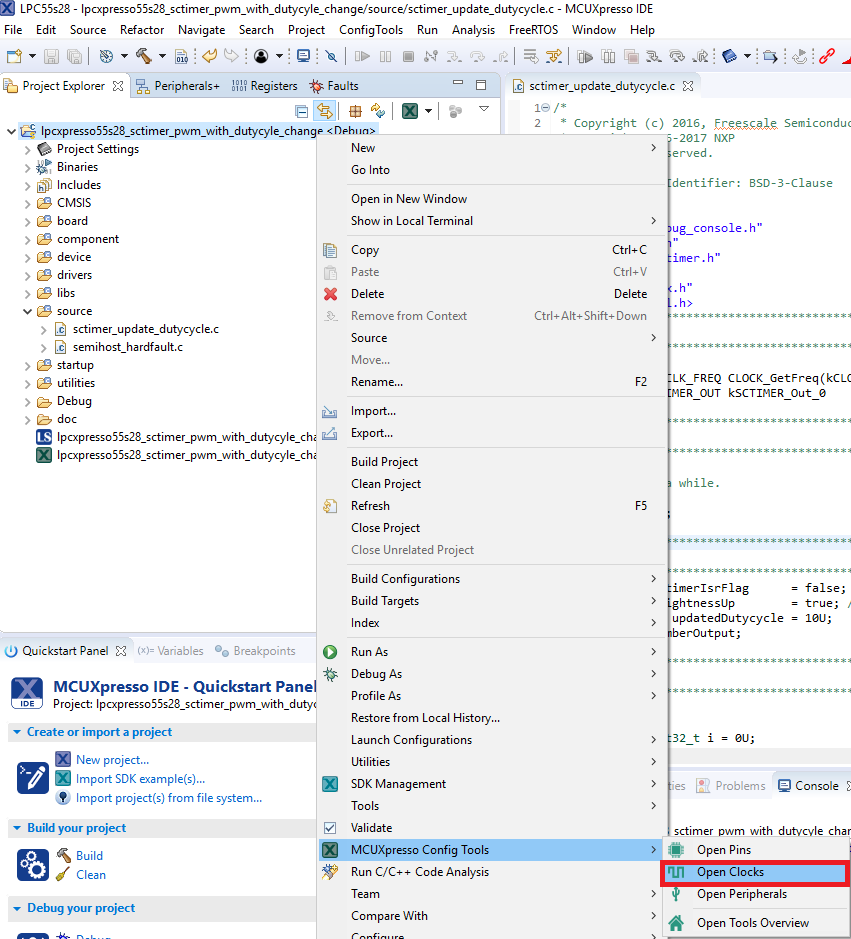The image size is (851, 939).
Task: Click the Open Pins chip icon
Action: (677, 850)
